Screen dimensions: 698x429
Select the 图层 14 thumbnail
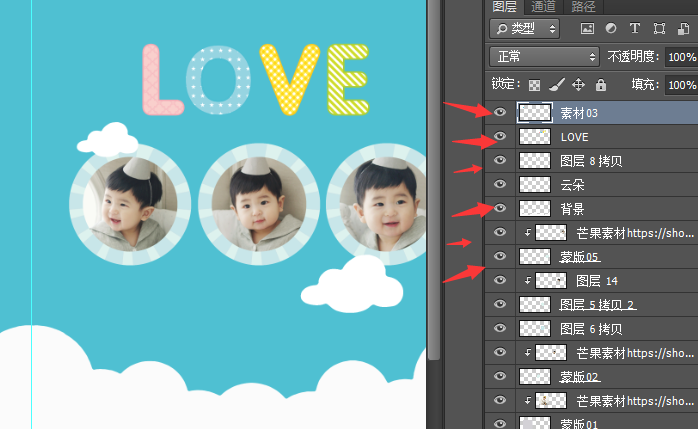[551, 281]
